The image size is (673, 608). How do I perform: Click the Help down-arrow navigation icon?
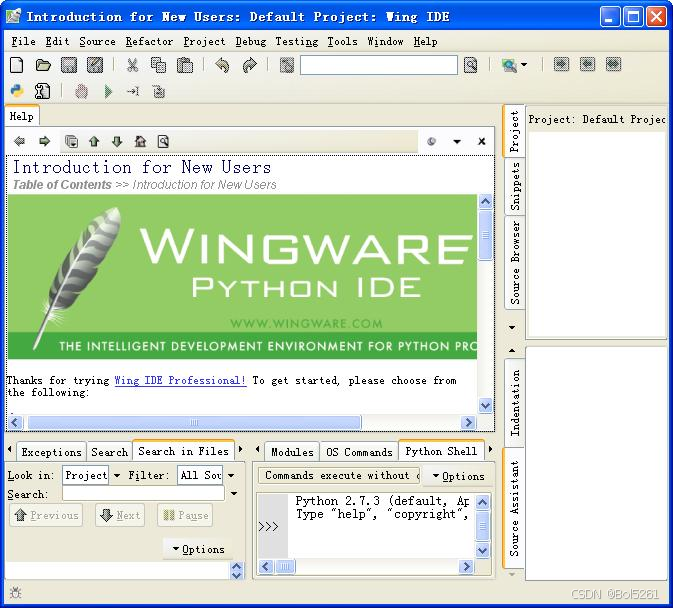[117, 141]
